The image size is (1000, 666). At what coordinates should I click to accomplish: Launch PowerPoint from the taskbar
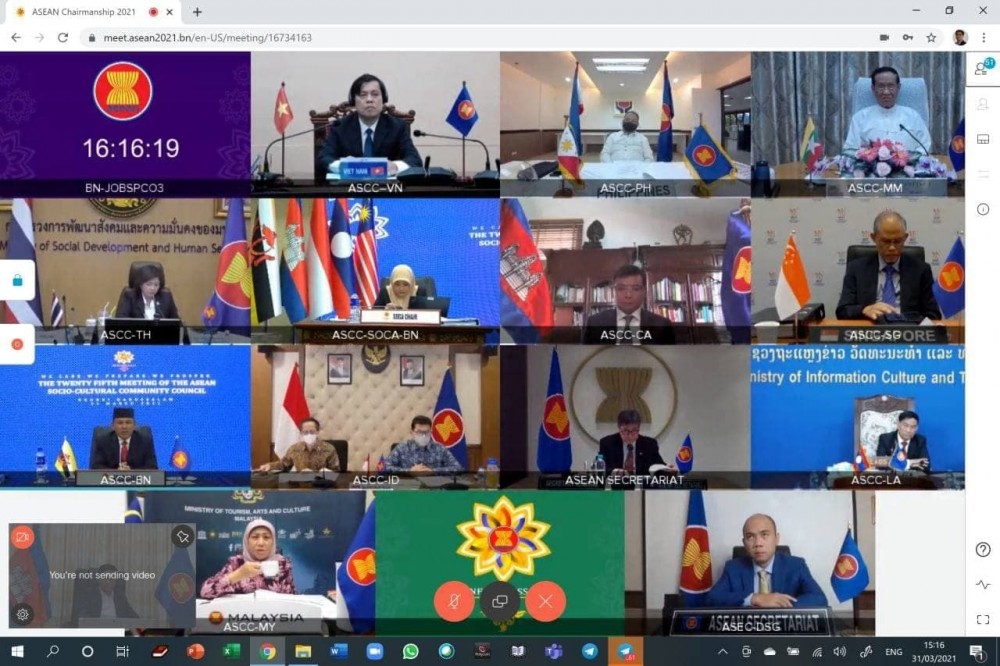[196, 651]
